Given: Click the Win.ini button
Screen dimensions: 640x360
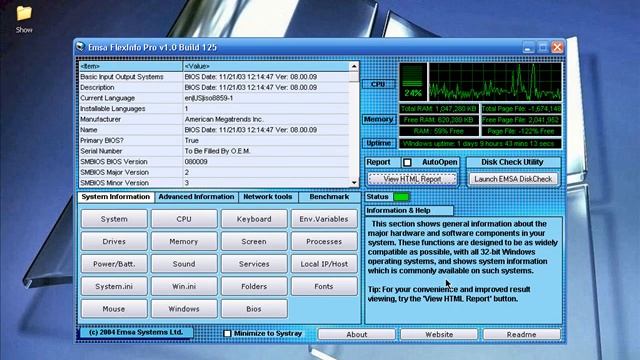Looking at the screenshot, I should tap(184, 287).
